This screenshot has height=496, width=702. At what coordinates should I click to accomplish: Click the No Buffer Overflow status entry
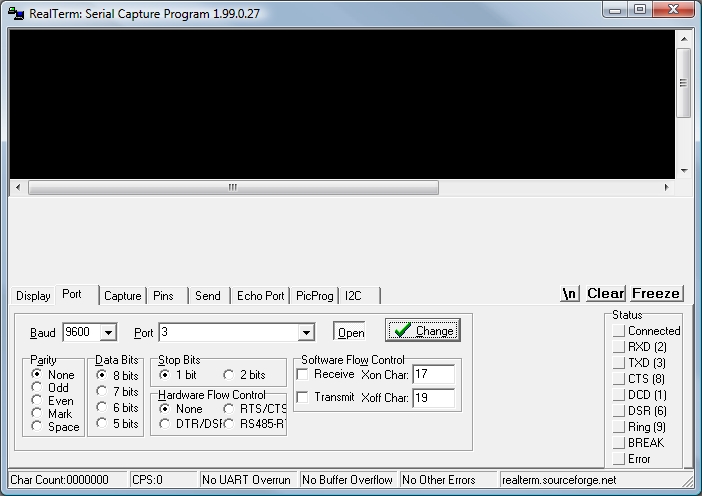(348, 480)
